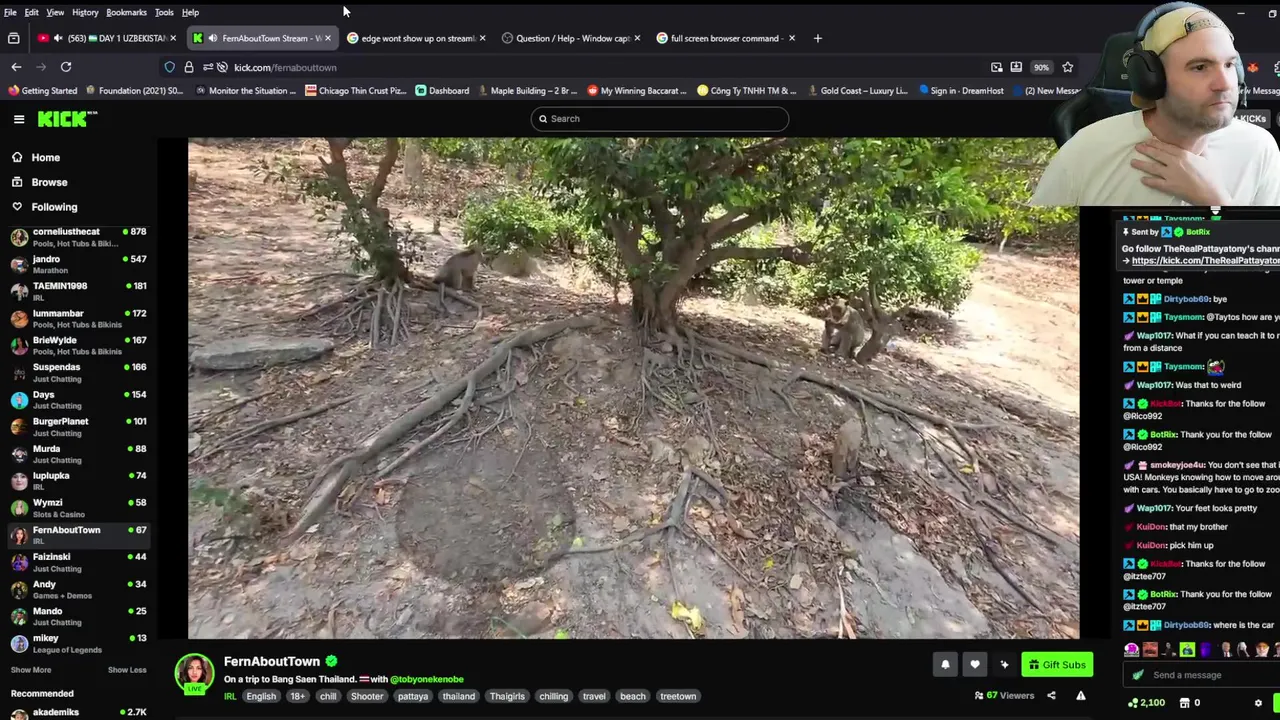Click the browser back arrow
Viewport: 1280px width, 720px height.
(x=16, y=67)
